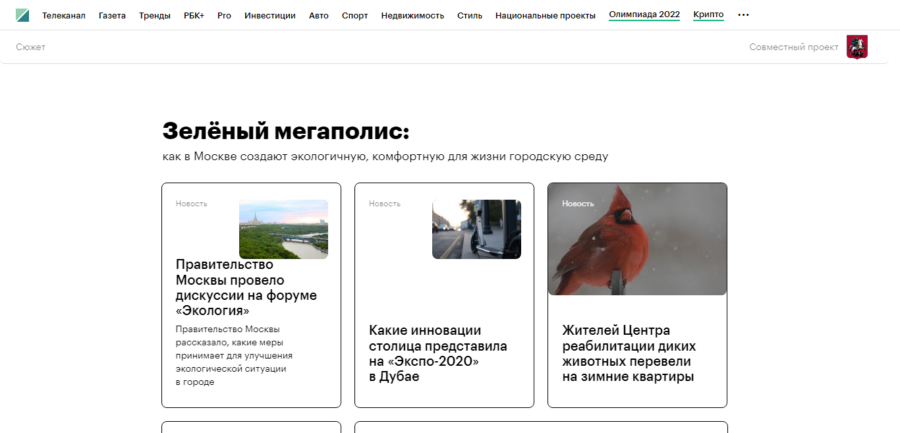Open Национальные проекты
The height and width of the screenshot is (433, 900).
point(545,16)
